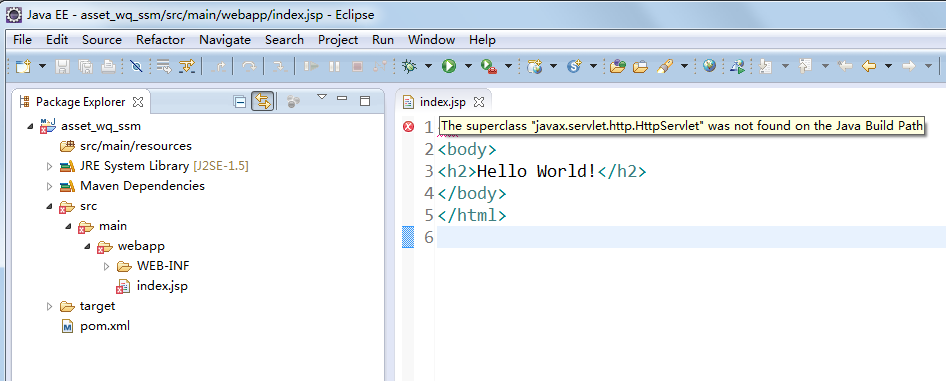Click Collapse All in Package Explorer
Screen dimensions: 946x381
pos(240,102)
